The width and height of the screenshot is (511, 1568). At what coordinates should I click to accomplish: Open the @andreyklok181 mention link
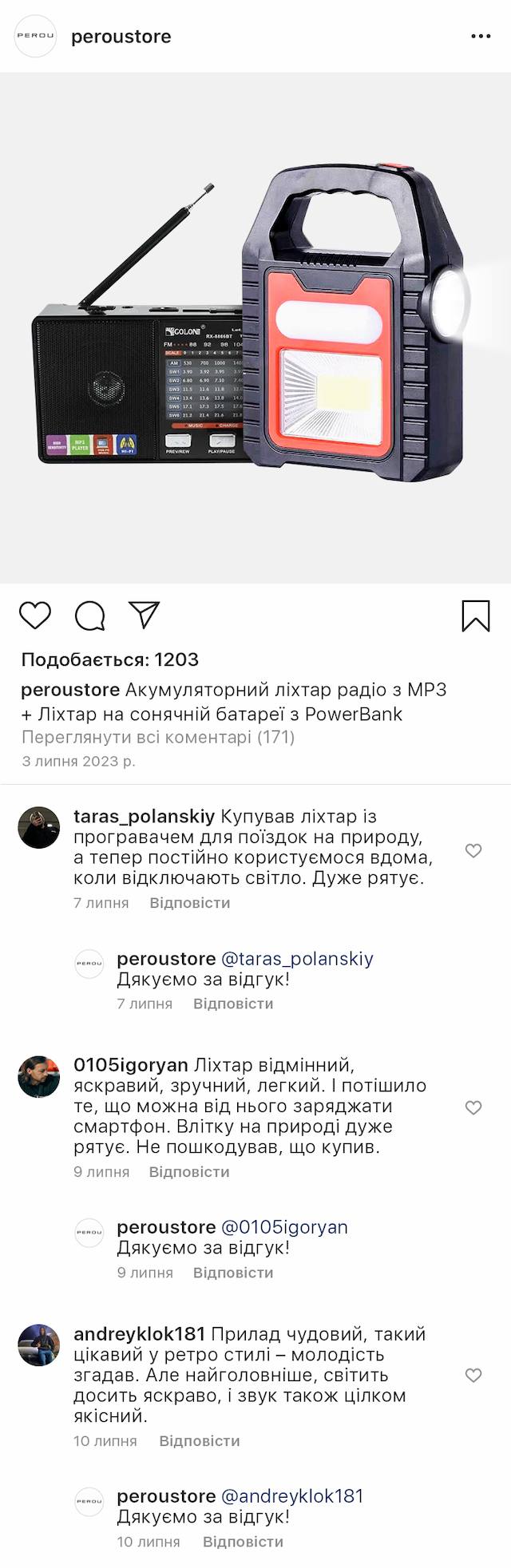click(291, 1496)
